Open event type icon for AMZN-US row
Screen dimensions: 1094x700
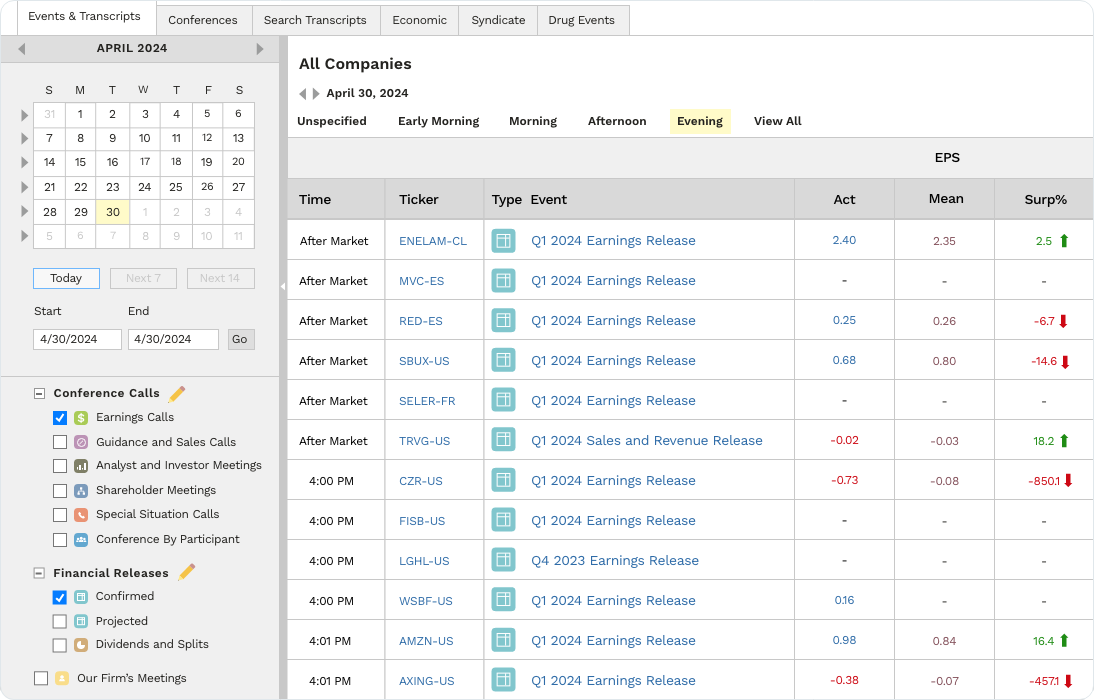click(503, 641)
